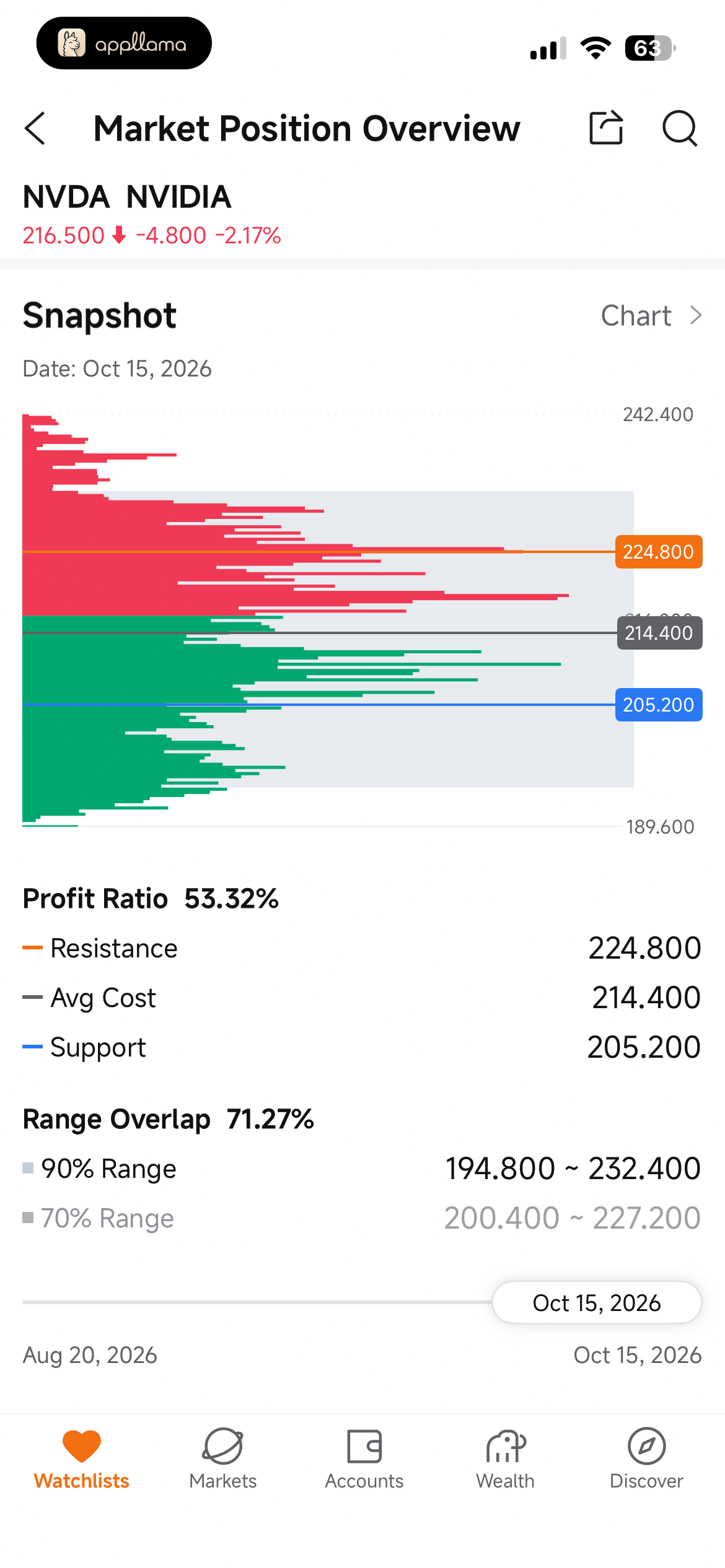Select the 90% Range row label
This screenshot has height=1568, width=725.
tap(108, 1169)
